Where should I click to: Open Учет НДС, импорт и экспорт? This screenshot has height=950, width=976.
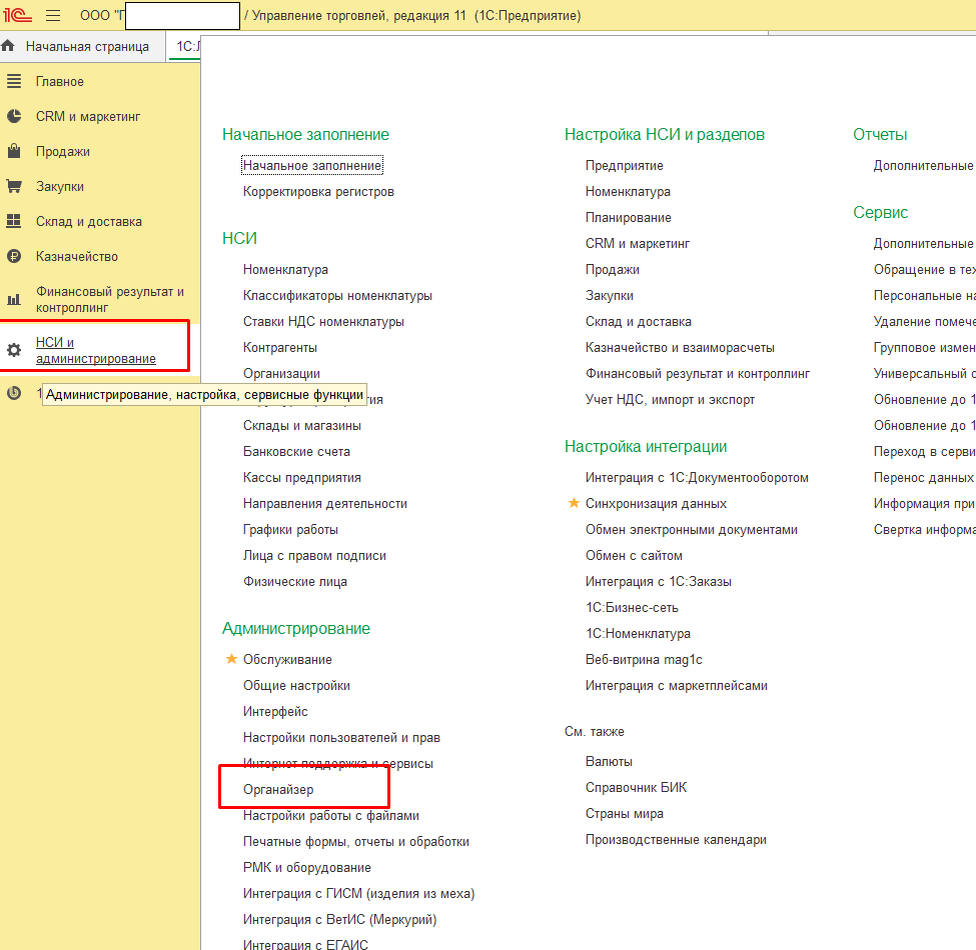[x=670, y=400]
